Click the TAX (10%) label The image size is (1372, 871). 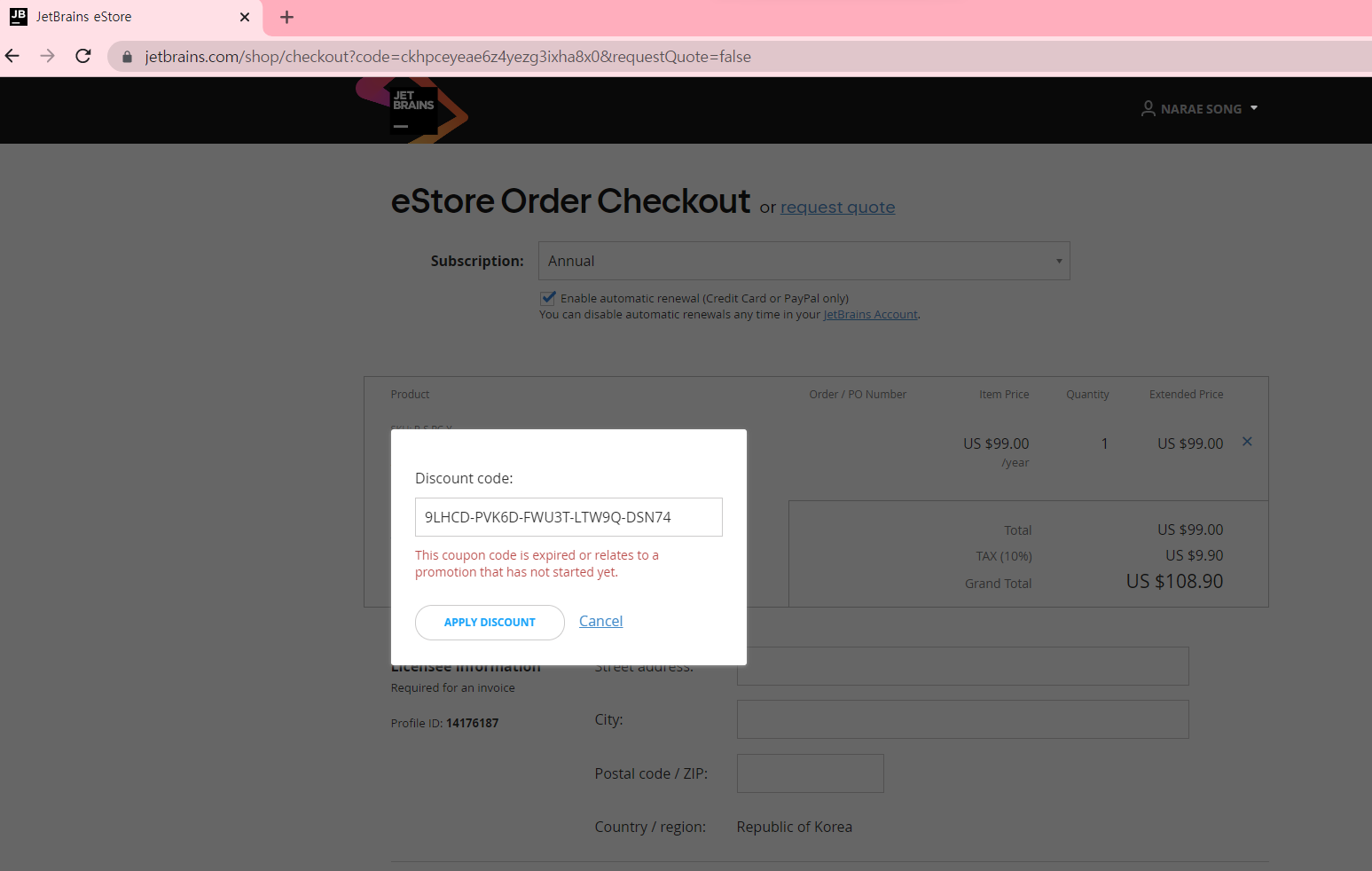[x=1004, y=556]
